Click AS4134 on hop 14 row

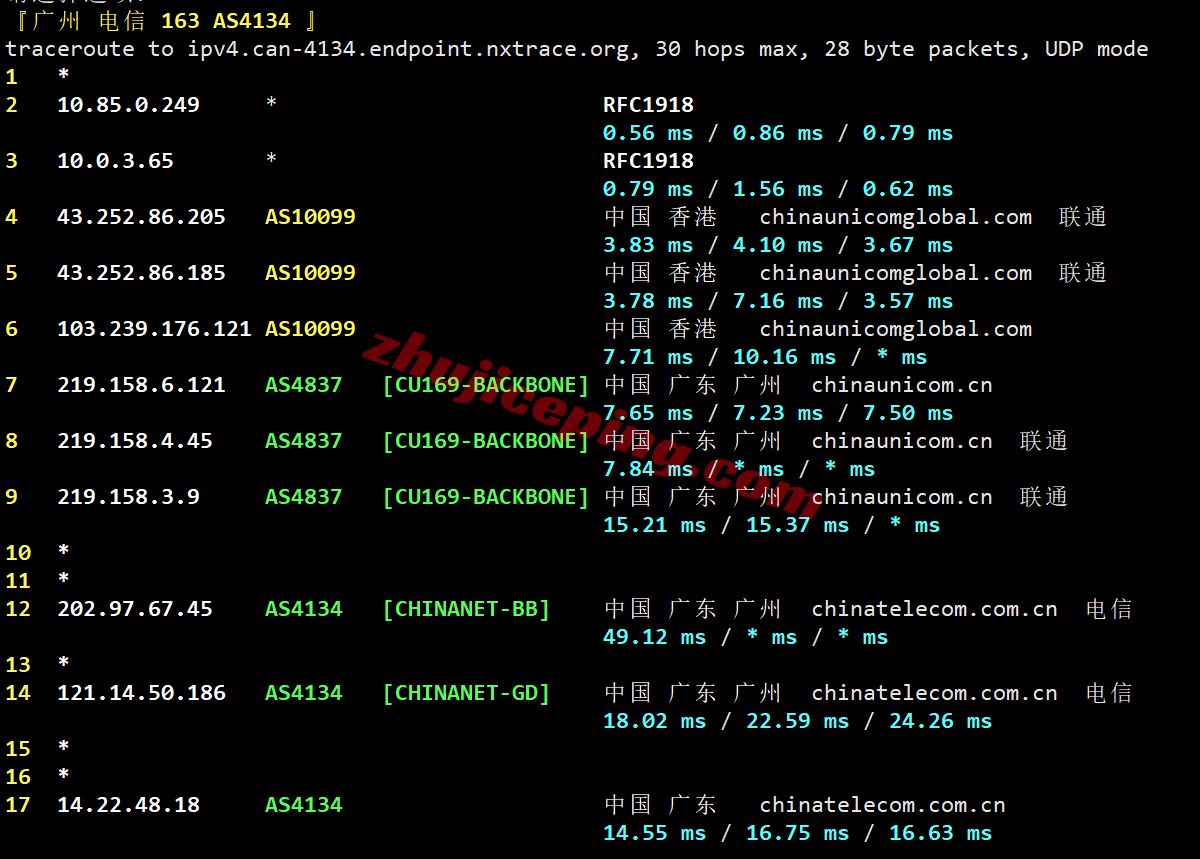[304, 693]
